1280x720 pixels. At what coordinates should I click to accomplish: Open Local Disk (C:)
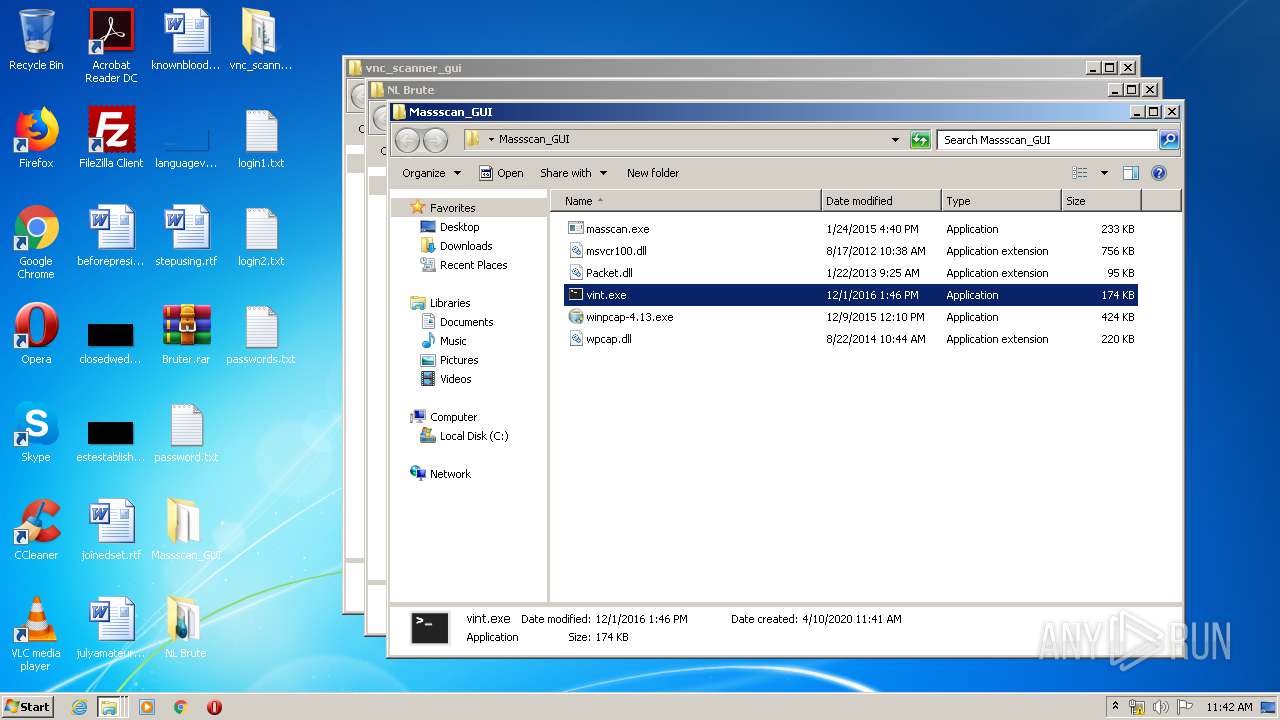click(x=464, y=436)
